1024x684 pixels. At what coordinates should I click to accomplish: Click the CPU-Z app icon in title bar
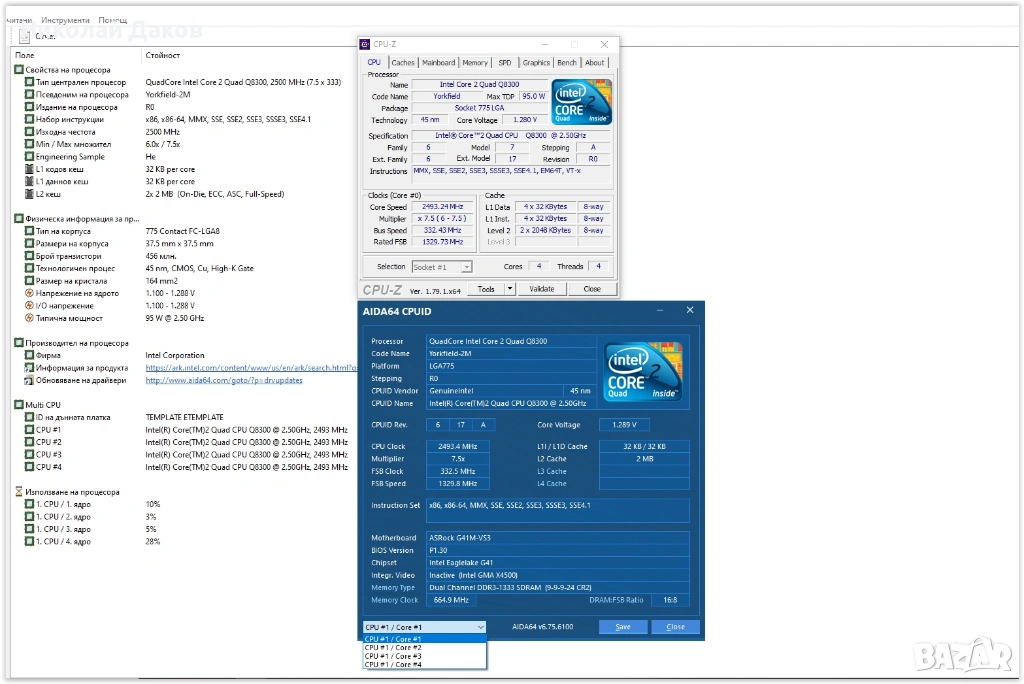(367, 45)
